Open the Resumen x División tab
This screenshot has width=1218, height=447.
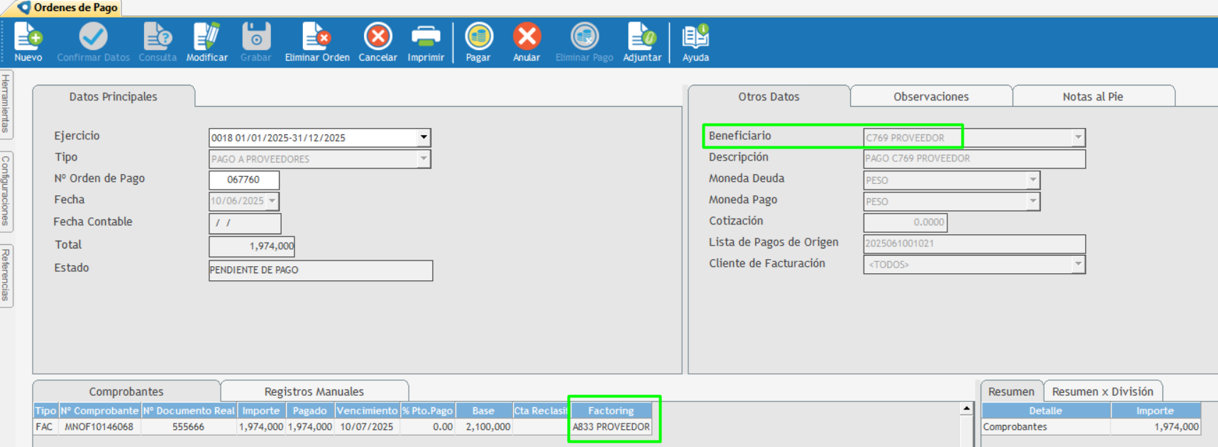click(x=1102, y=392)
